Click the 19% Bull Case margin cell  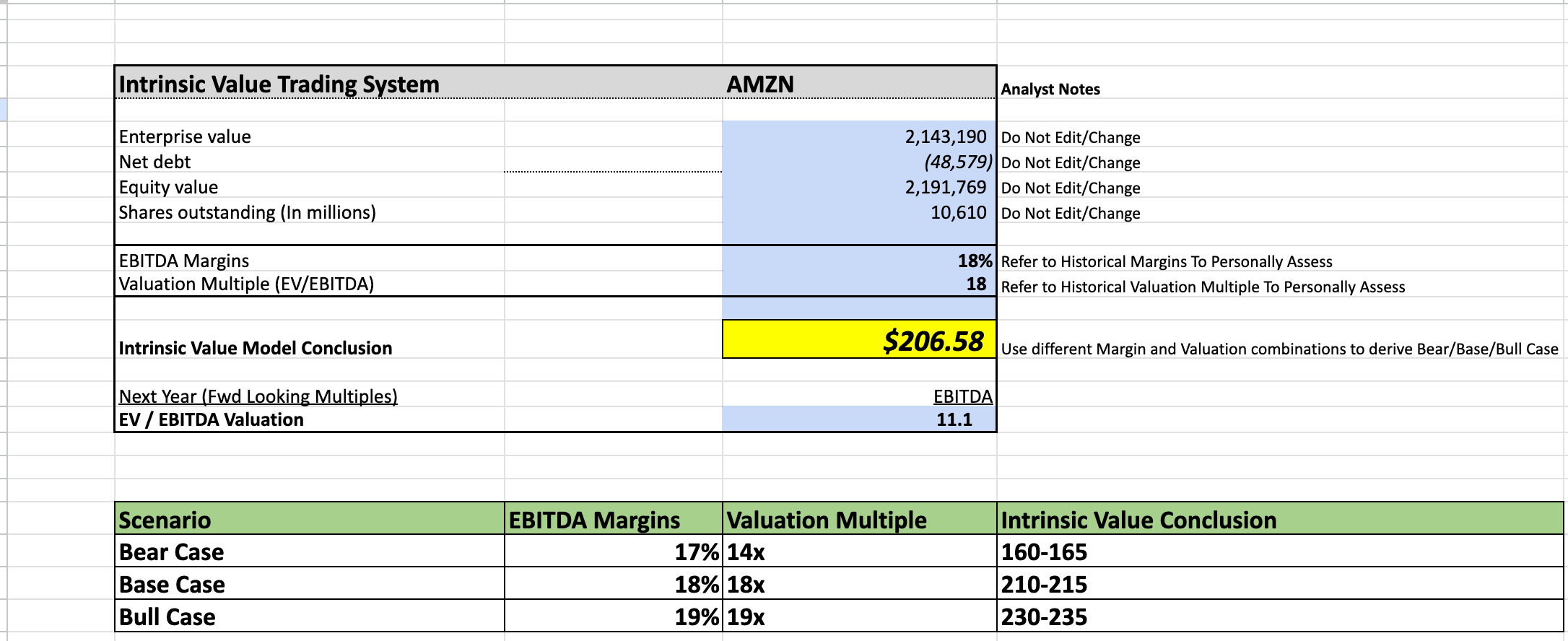coord(614,616)
